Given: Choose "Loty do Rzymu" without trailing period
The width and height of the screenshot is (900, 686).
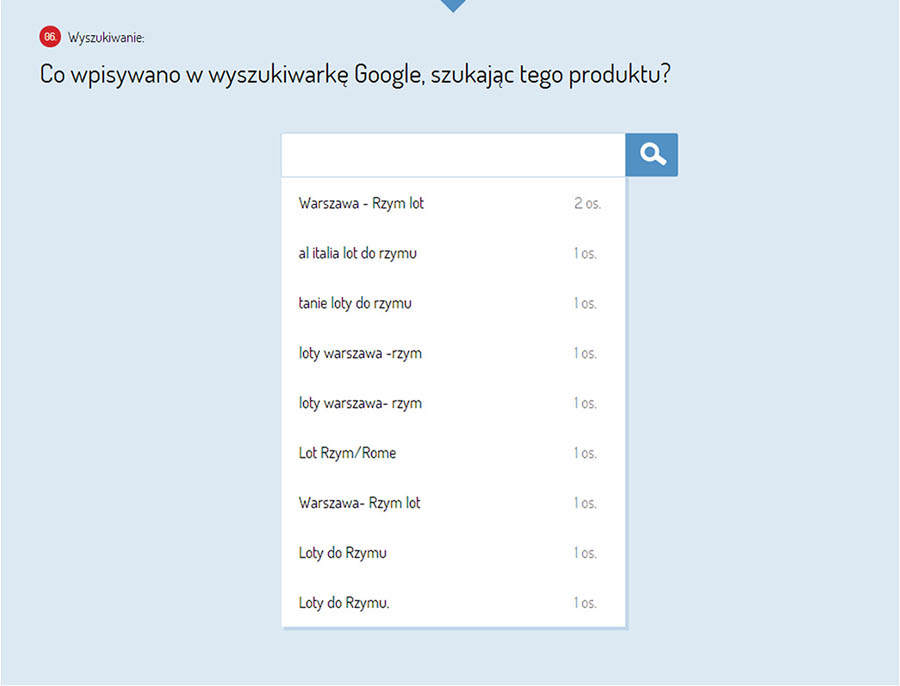Looking at the screenshot, I should 342,553.
